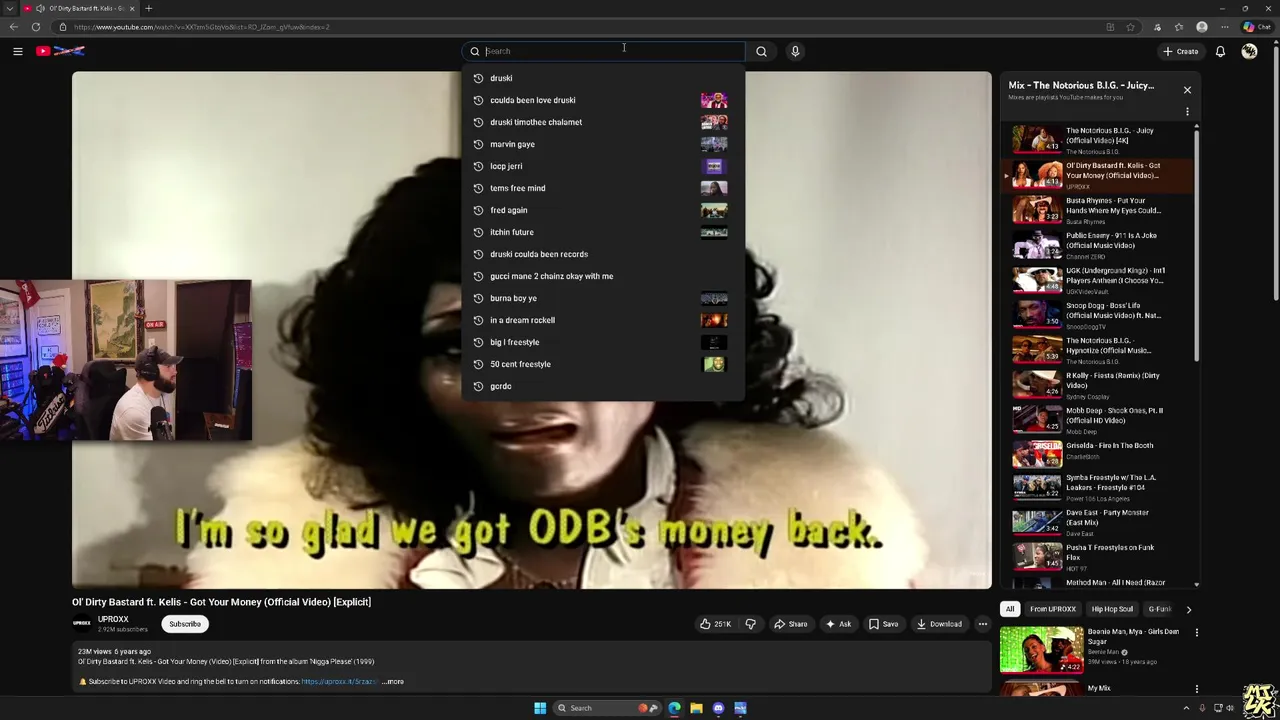Screen dimensions: 1280x720
Task: Subscribe to the UPROXX channel
Action: [x=184, y=624]
